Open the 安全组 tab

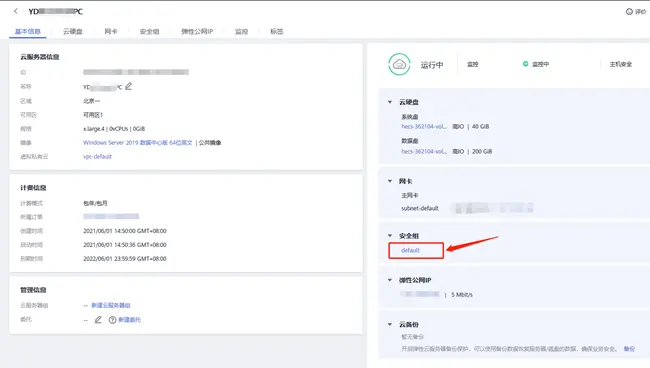coord(149,31)
